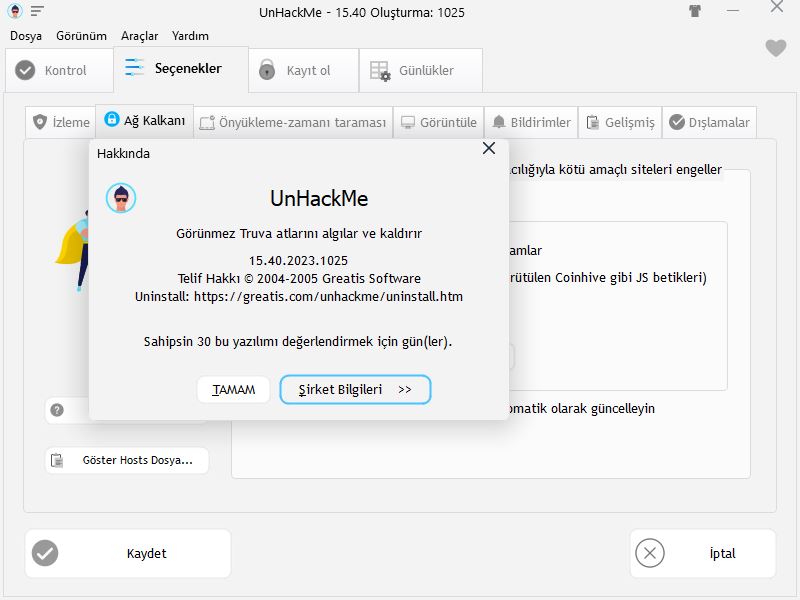Confirm with the TAMAM button
The image size is (800, 600).
tap(233, 390)
